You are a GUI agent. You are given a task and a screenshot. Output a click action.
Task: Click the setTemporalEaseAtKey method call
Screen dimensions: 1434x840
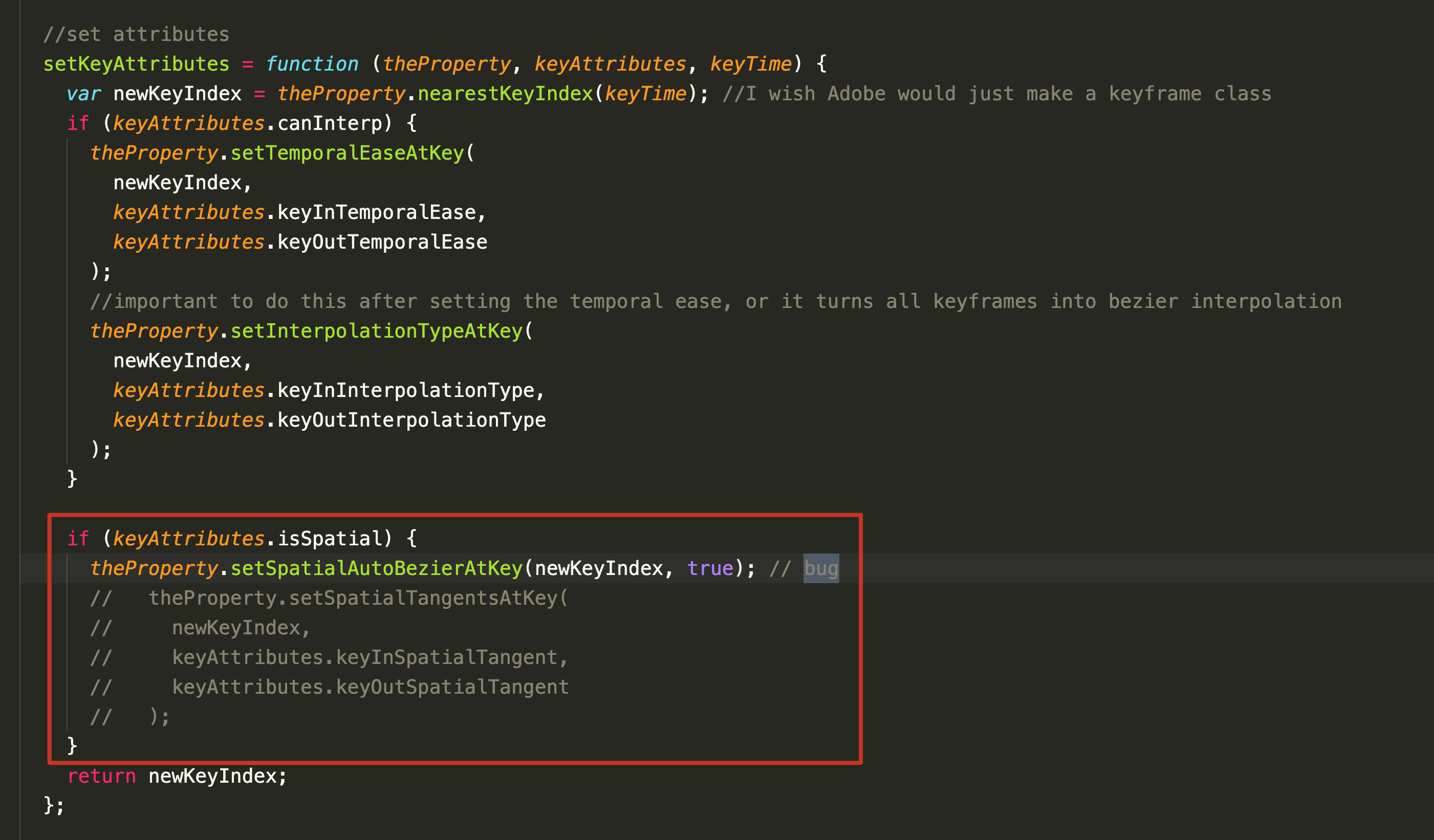click(347, 153)
